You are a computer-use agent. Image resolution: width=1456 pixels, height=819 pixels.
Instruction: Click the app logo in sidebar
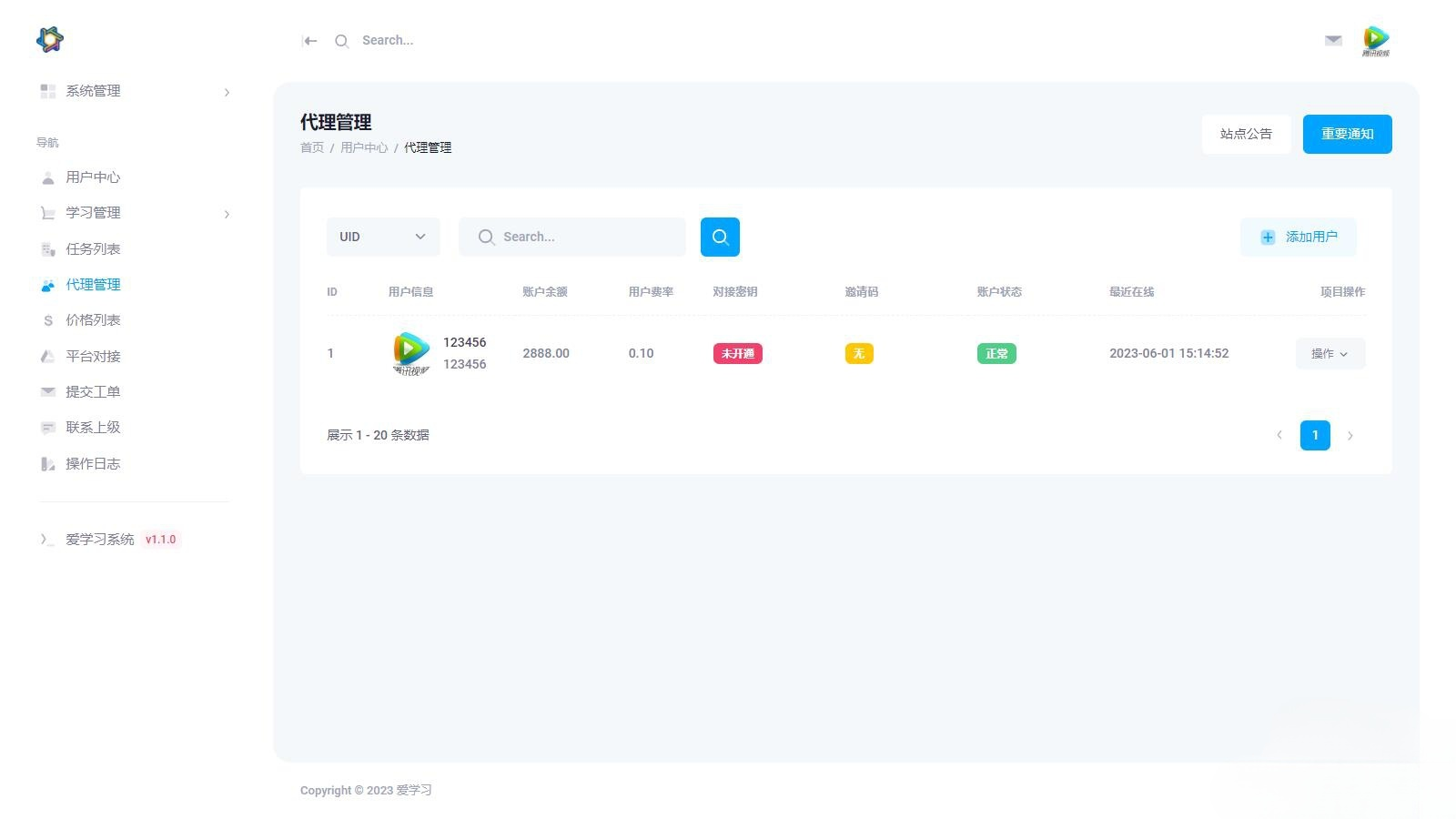click(50, 39)
